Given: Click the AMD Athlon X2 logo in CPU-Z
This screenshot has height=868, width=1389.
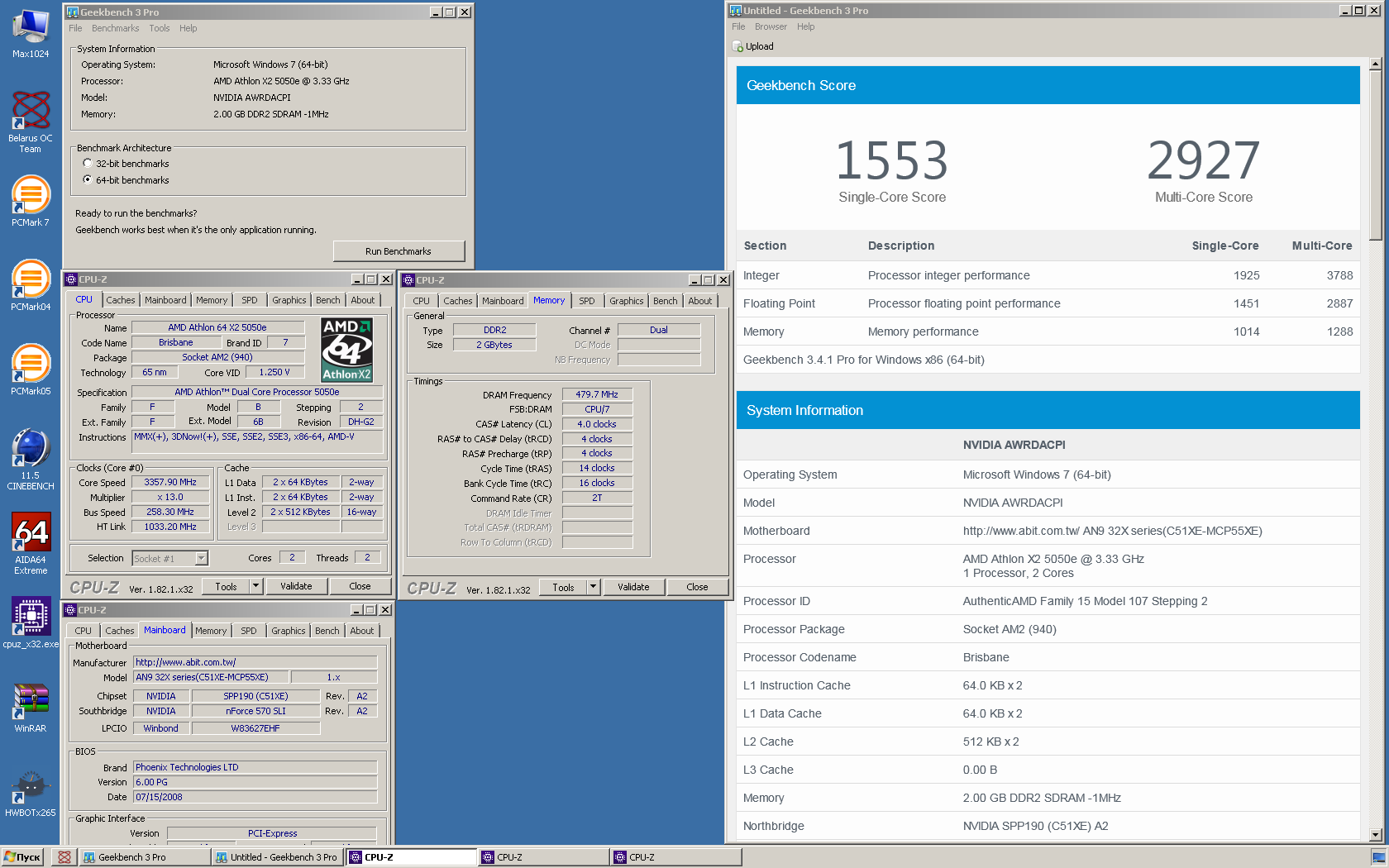Looking at the screenshot, I should [346, 350].
